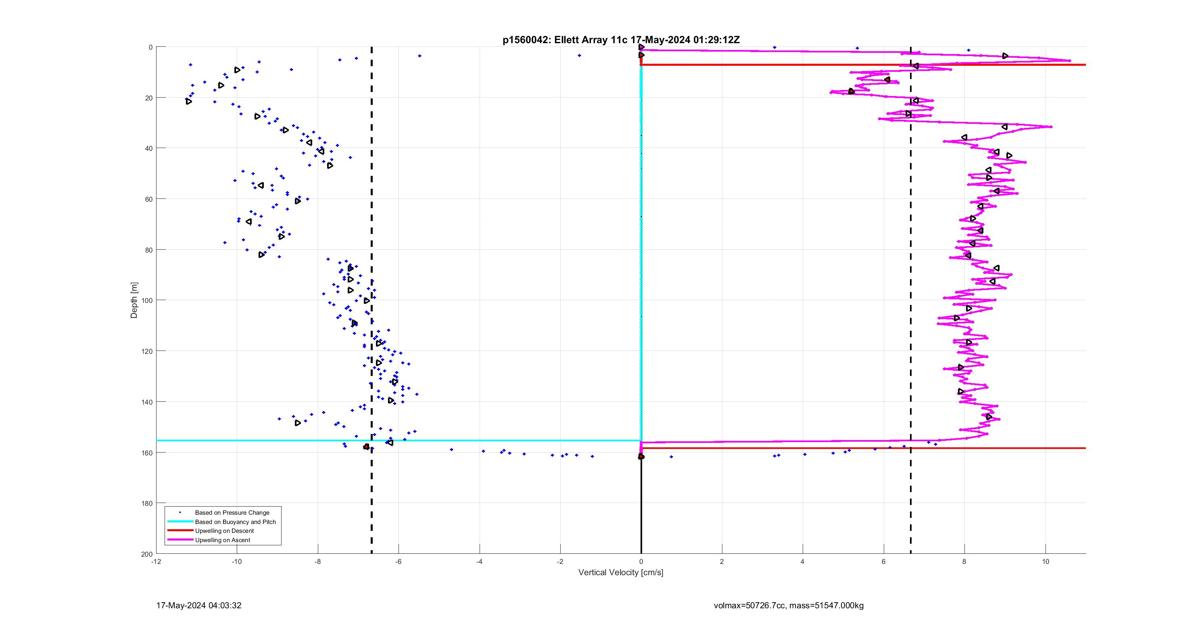1200x622 pixels.
Task: Click depth-axis tick label '180'
Action: (x=146, y=503)
